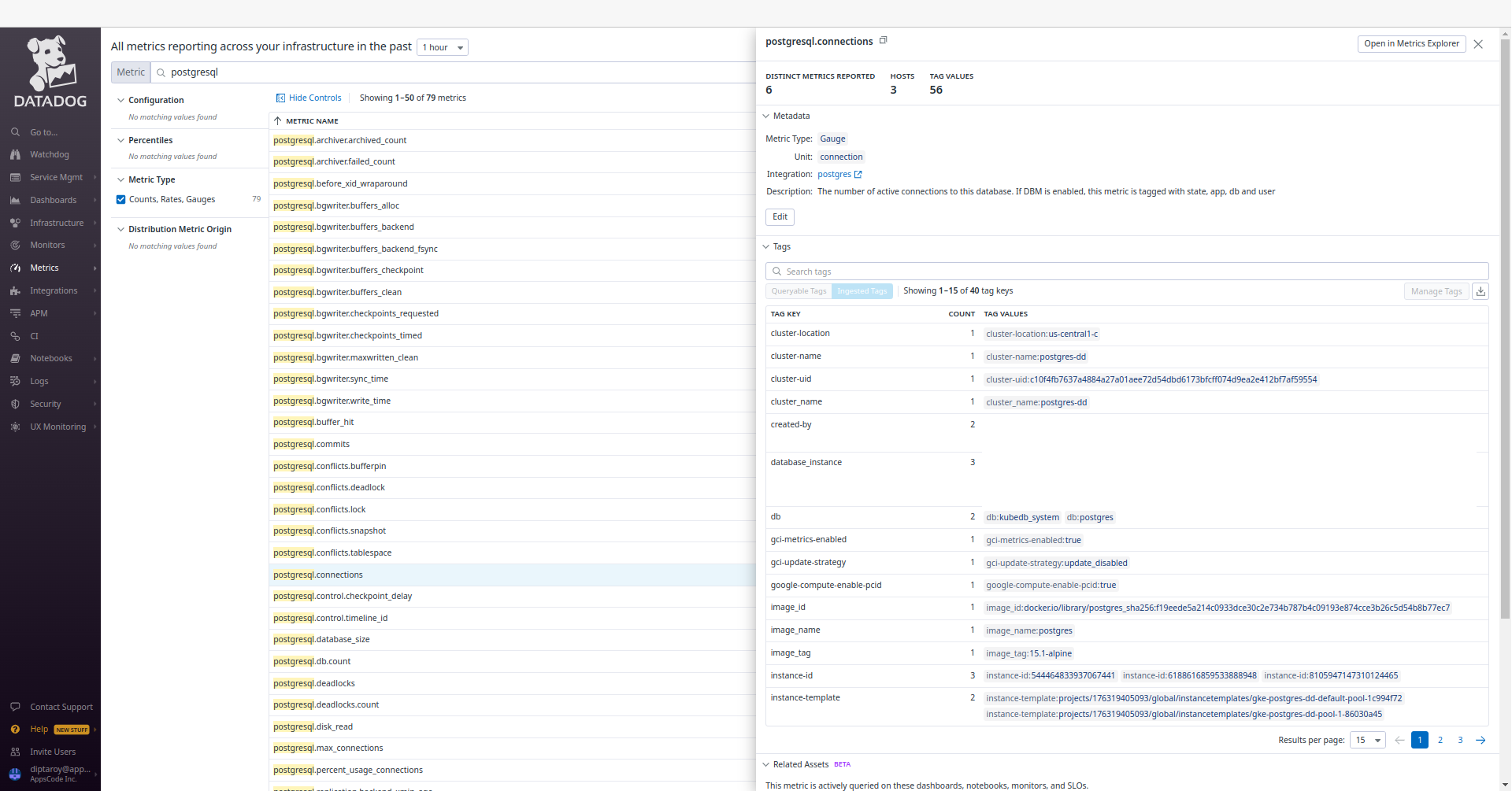Open the 1 hour time range dropdown
The image size is (1512, 791).
[x=442, y=47]
